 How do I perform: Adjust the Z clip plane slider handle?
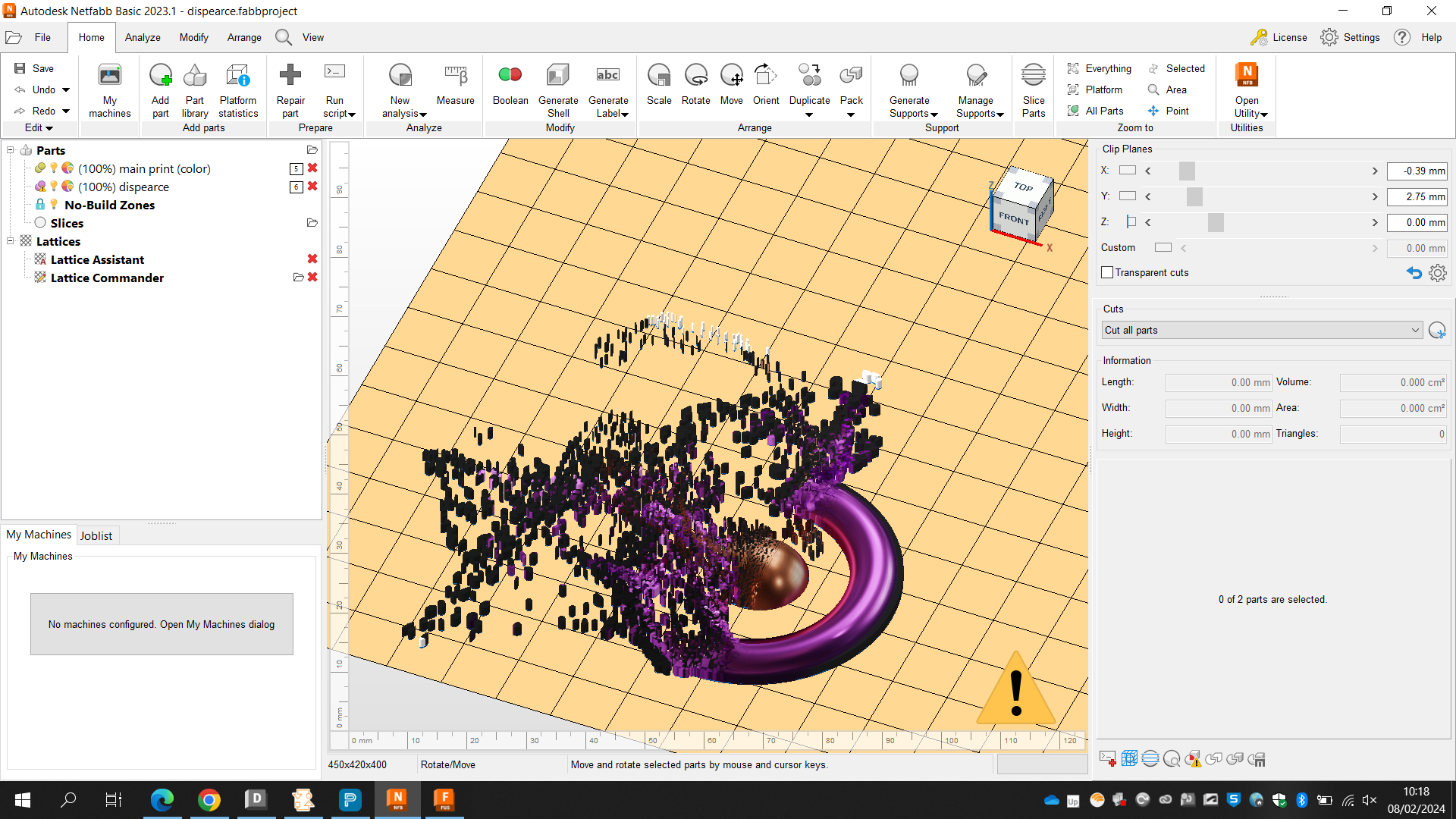[1216, 222]
